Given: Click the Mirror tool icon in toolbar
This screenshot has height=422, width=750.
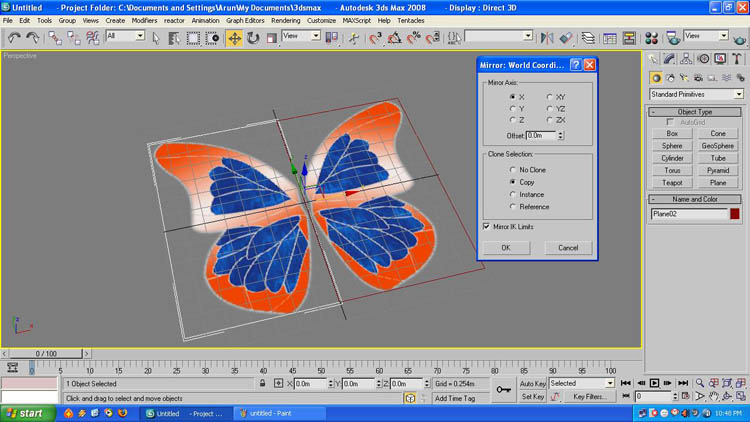Looking at the screenshot, I should click(x=547, y=38).
